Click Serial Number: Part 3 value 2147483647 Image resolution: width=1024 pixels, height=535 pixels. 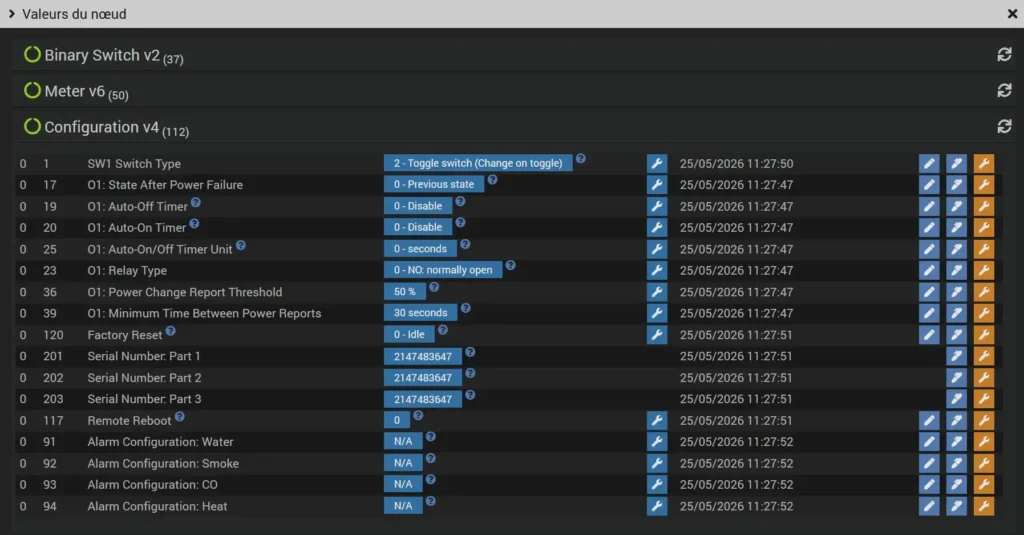tap(423, 399)
